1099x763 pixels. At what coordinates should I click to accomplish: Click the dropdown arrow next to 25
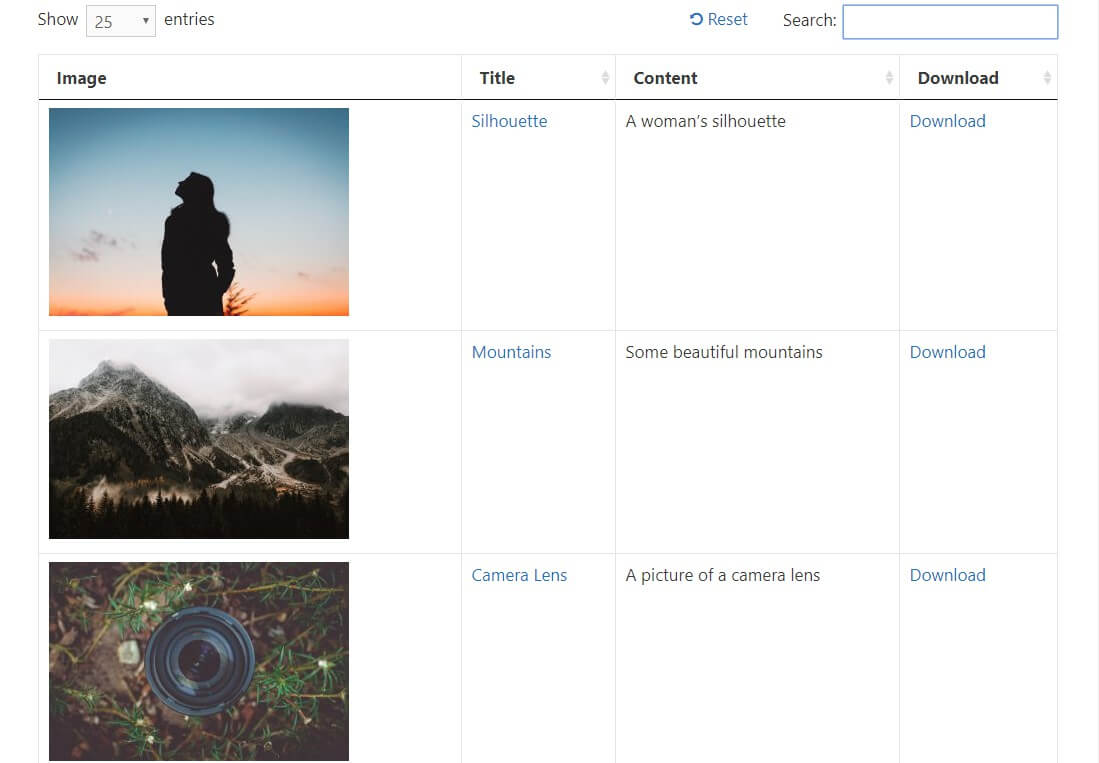(144, 19)
